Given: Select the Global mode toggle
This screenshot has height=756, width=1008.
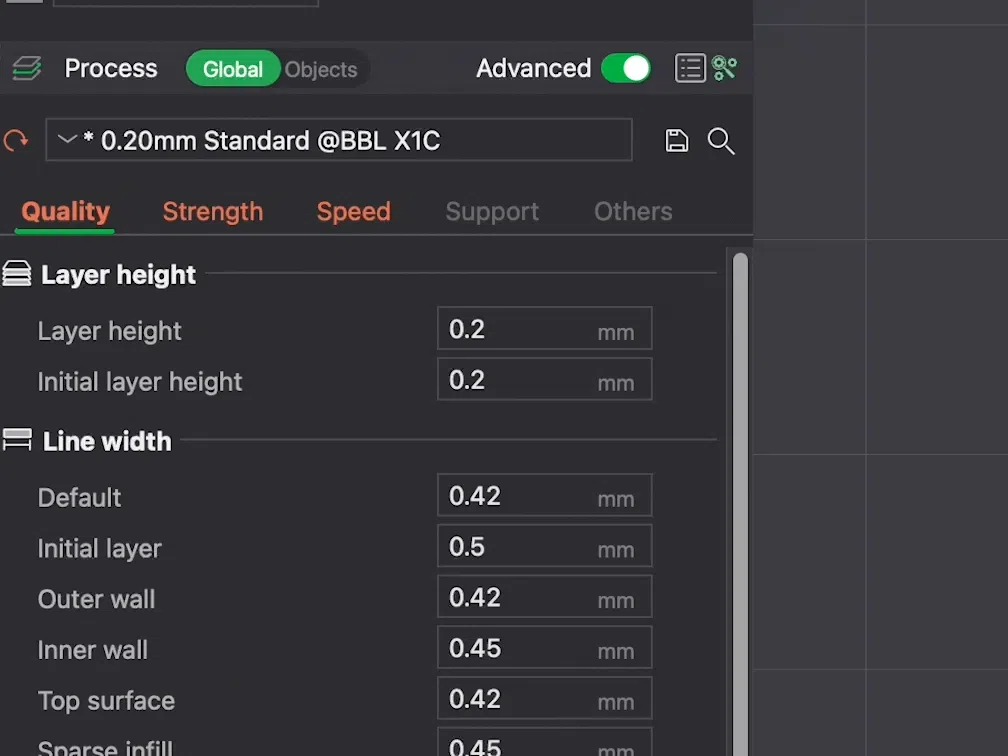Looking at the screenshot, I should point(233,69).
